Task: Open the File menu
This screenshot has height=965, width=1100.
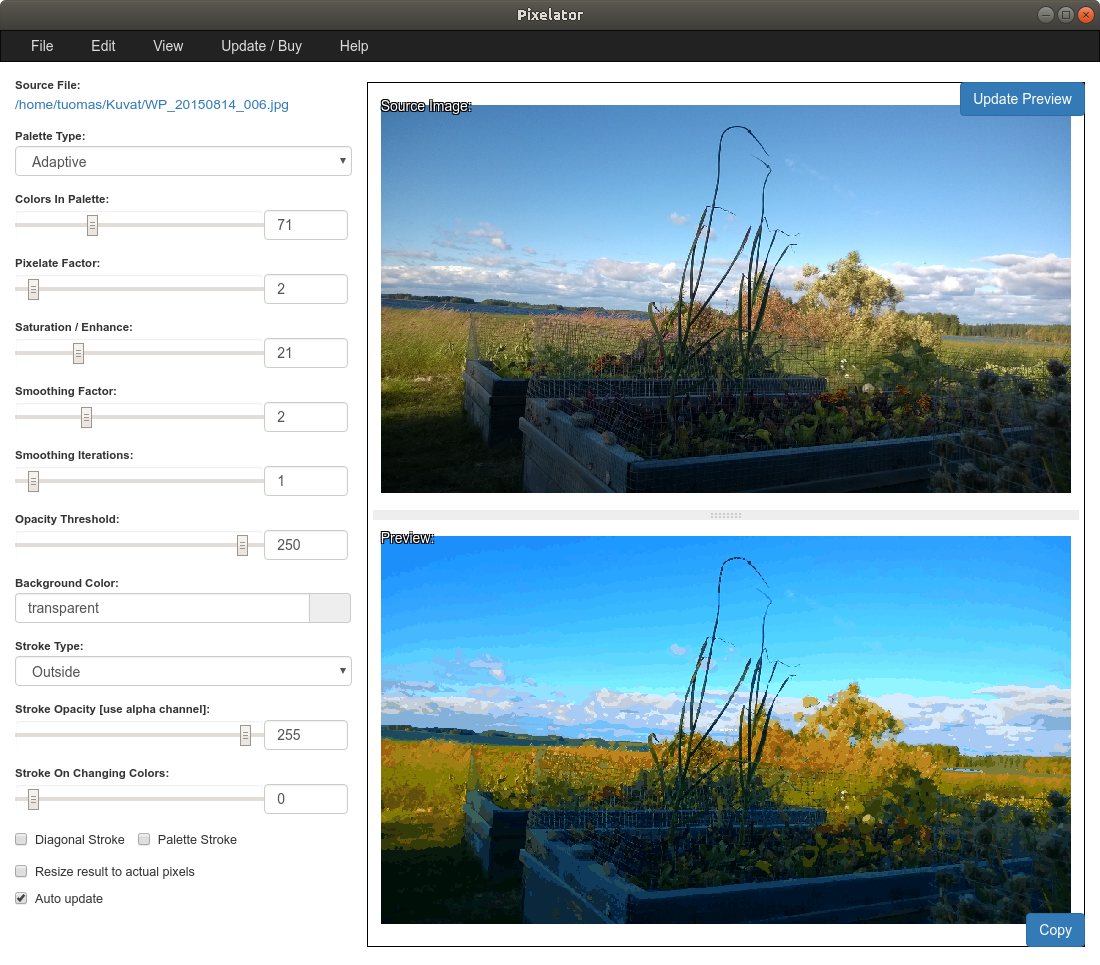Action: click(x=42, y=46)
